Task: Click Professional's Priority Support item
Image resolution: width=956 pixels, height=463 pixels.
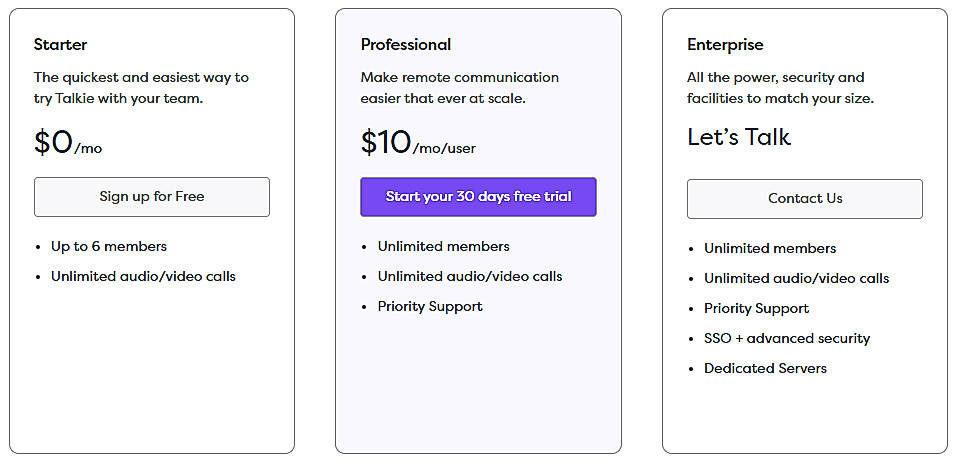Action: coord(430,306)
